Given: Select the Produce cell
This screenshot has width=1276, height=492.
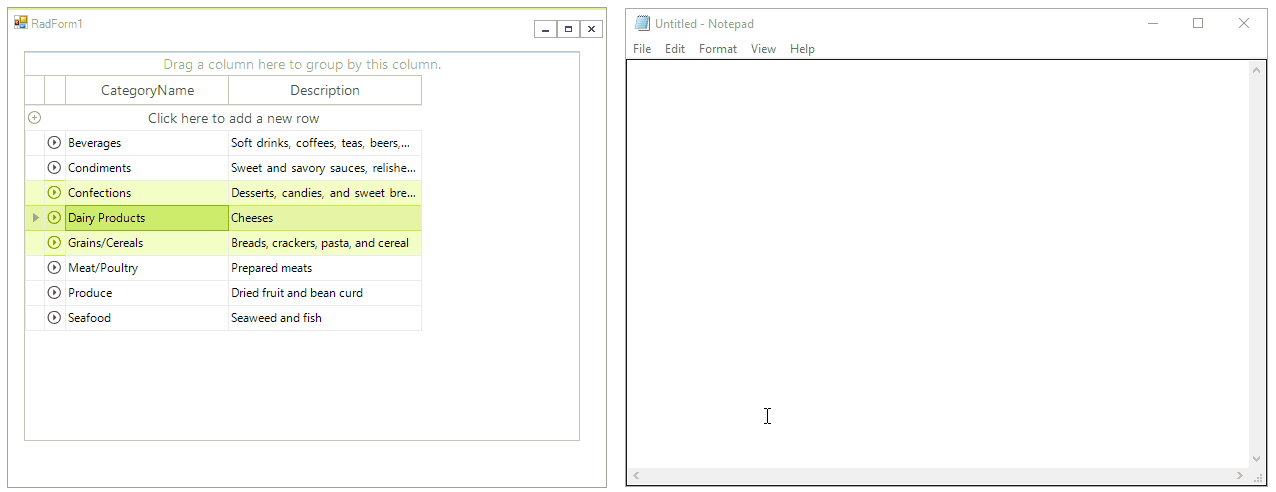Looking at the screenshot, I should [x=147, y=293].
